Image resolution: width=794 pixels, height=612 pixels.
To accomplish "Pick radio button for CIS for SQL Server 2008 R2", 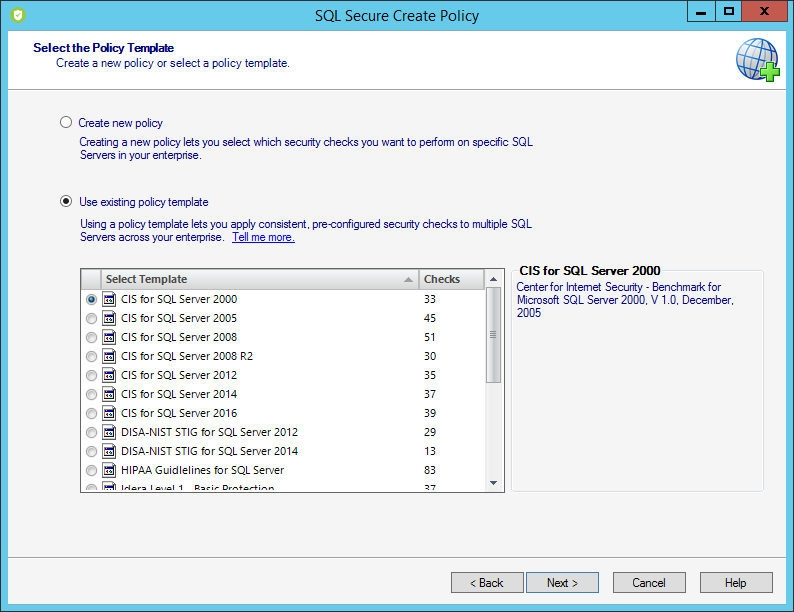I will (x=91, y=356).
